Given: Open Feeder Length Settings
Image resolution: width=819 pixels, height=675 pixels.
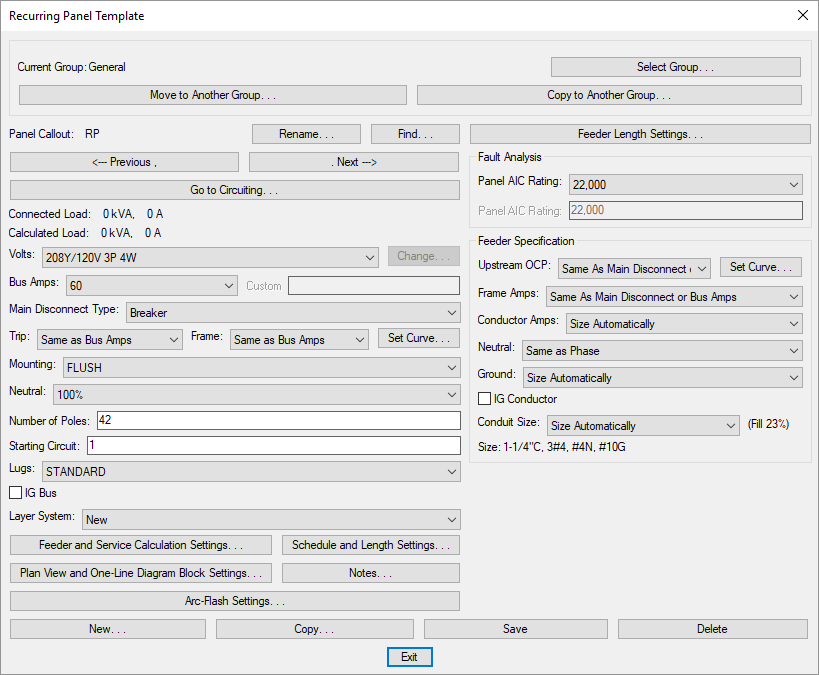Looking at the screenshot, I should point(640,134).
